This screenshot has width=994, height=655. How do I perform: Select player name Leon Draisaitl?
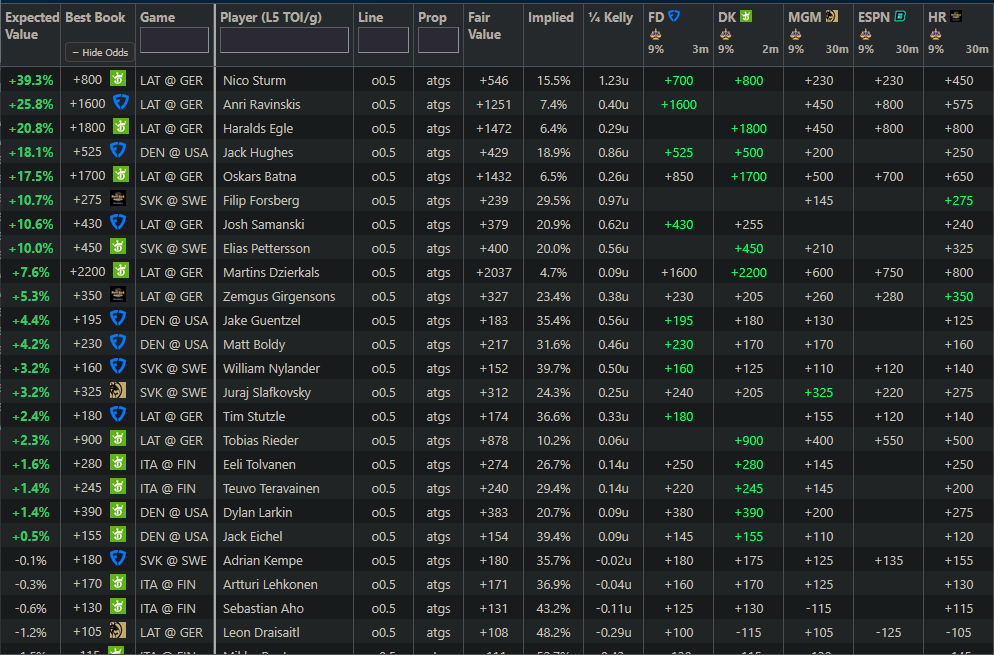click(x=261, y=633)
